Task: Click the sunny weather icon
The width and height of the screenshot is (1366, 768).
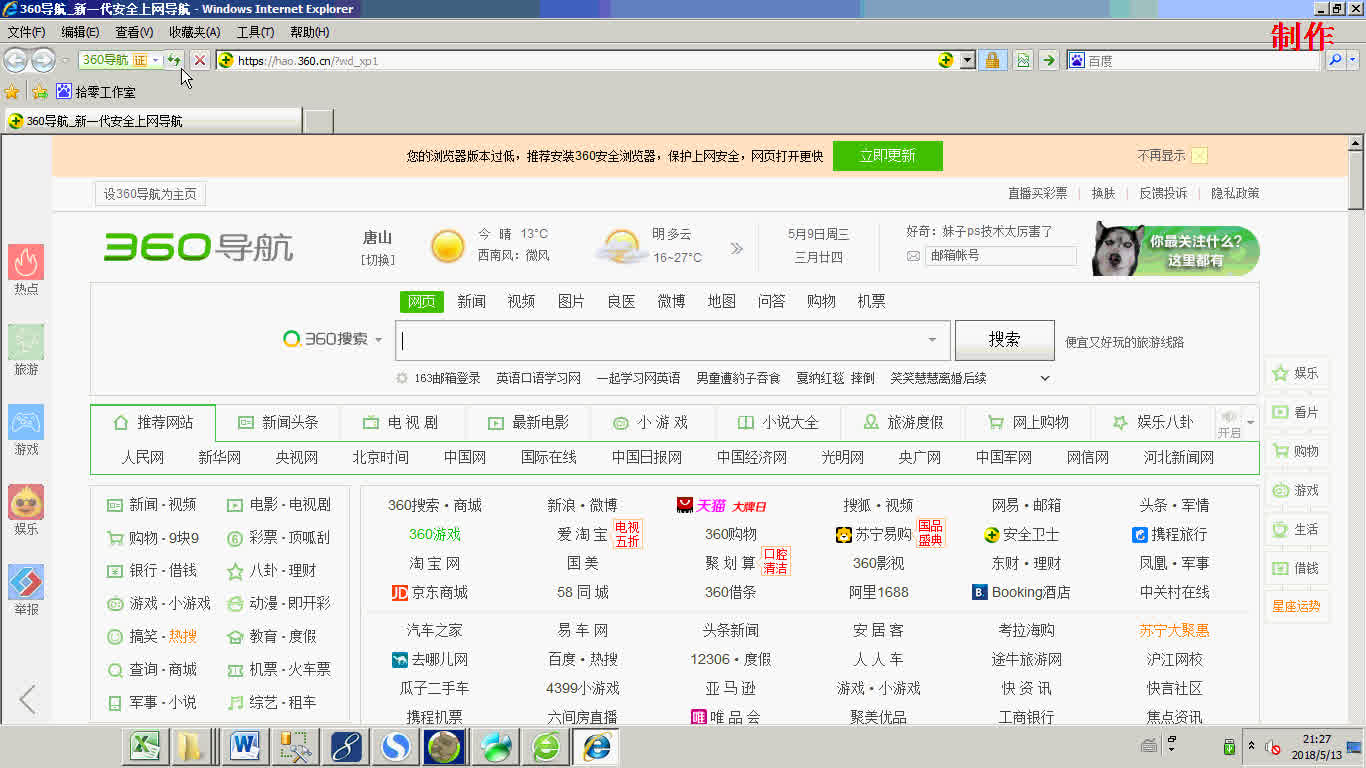Action: click(447, 246)
